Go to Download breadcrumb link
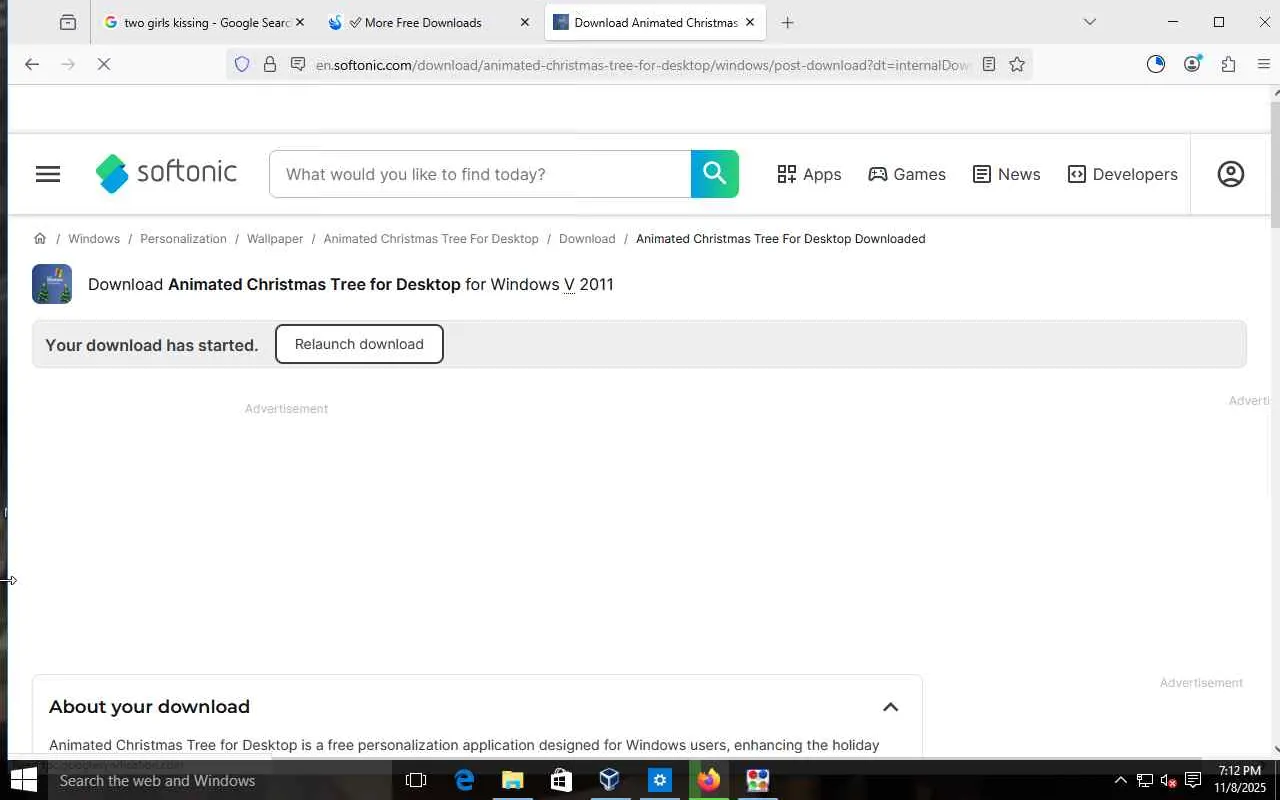 [x=587, y=238]
